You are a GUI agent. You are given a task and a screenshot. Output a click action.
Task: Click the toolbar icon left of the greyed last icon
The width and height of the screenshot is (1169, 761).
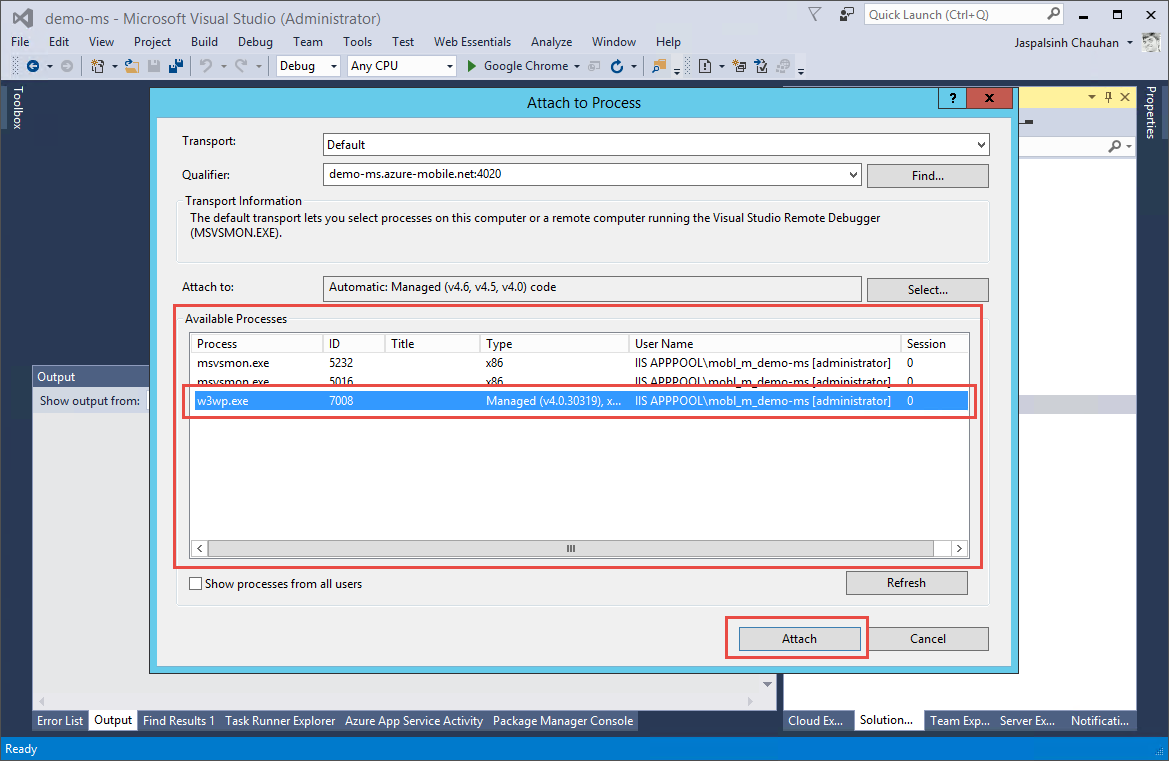pyautogui.click(x=761, y=66)
